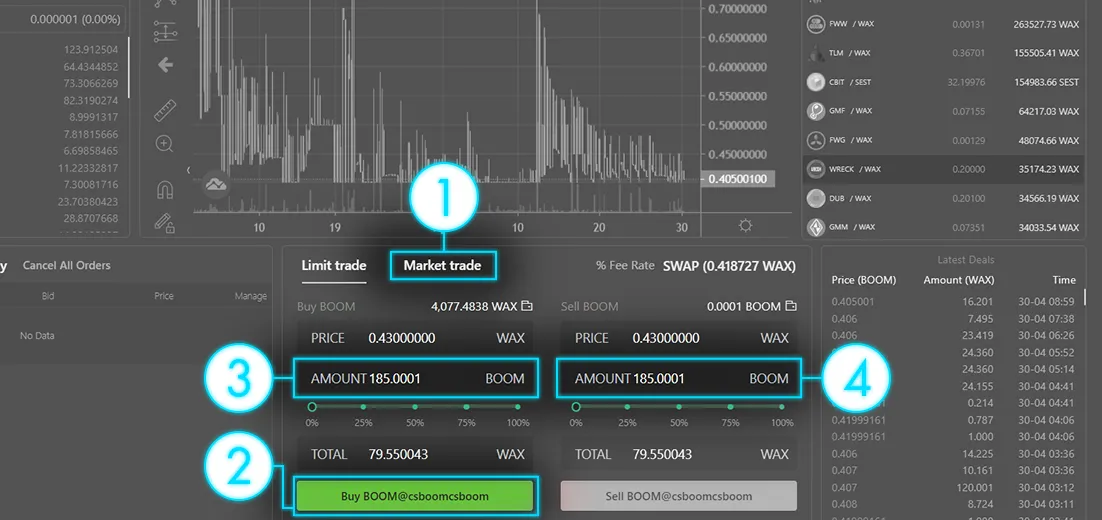Collapse the chart drawing toolbar chevron

(x=188, y=170)
